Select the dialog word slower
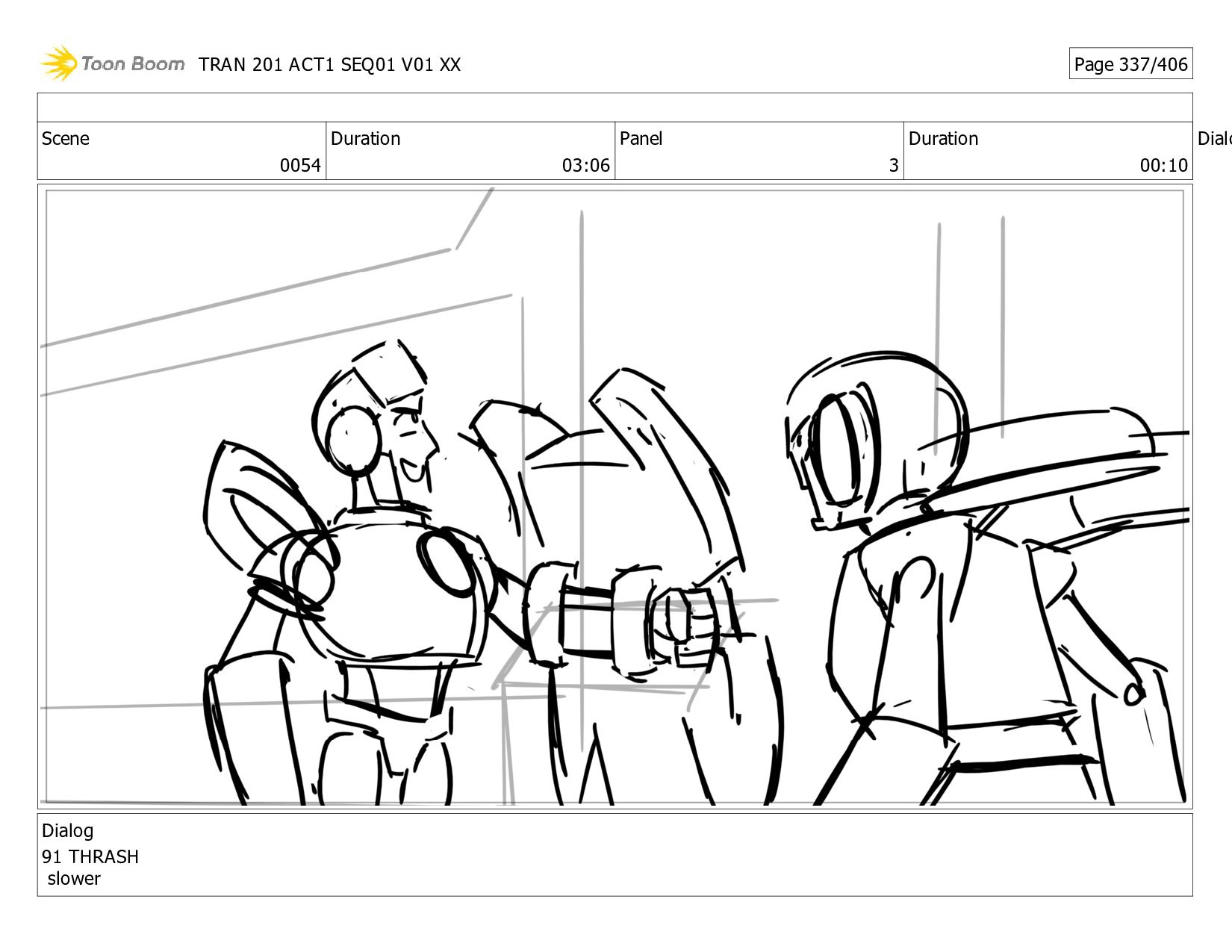This screenshot has height=952, width=1232. click(x=74, y=879)
